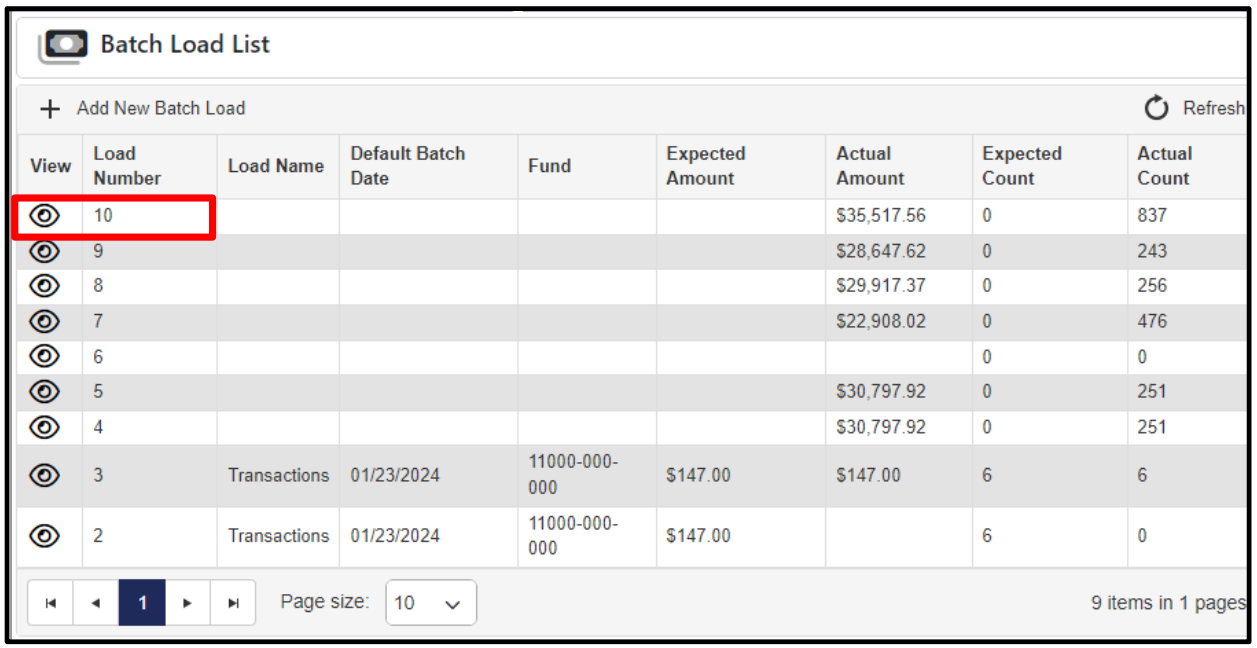Click the eye icon for Load Number 4
This screenshot has height=648, width=1257.
click(x=44, y=426)
